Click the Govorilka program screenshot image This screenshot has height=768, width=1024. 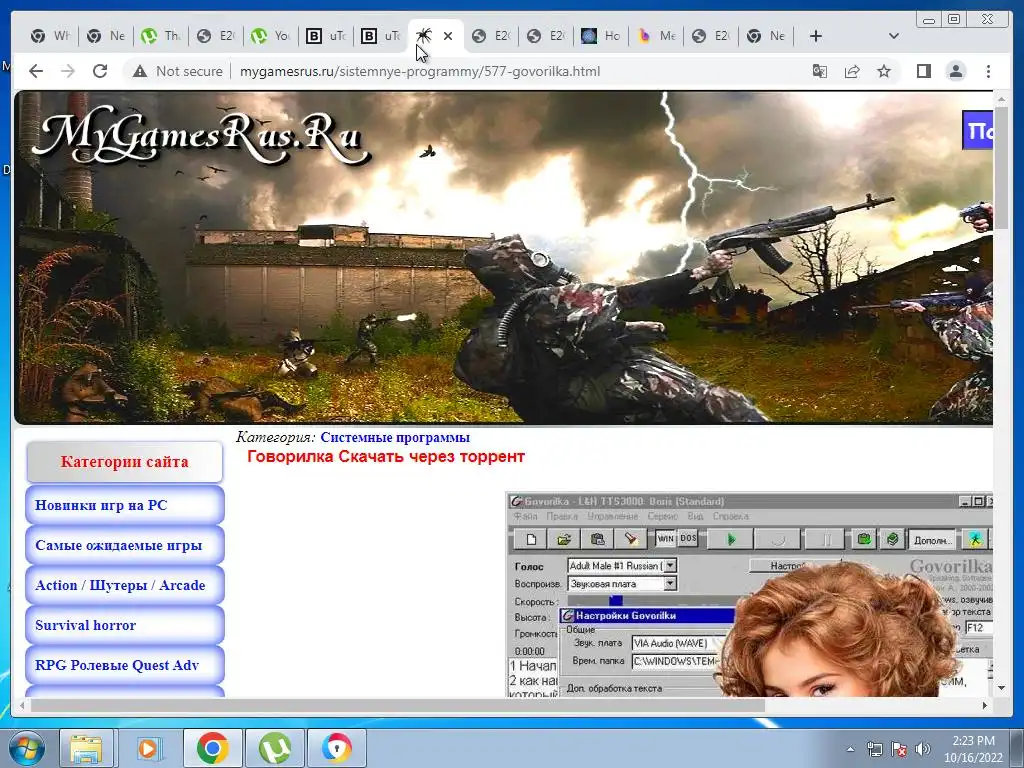click(750, 594)
